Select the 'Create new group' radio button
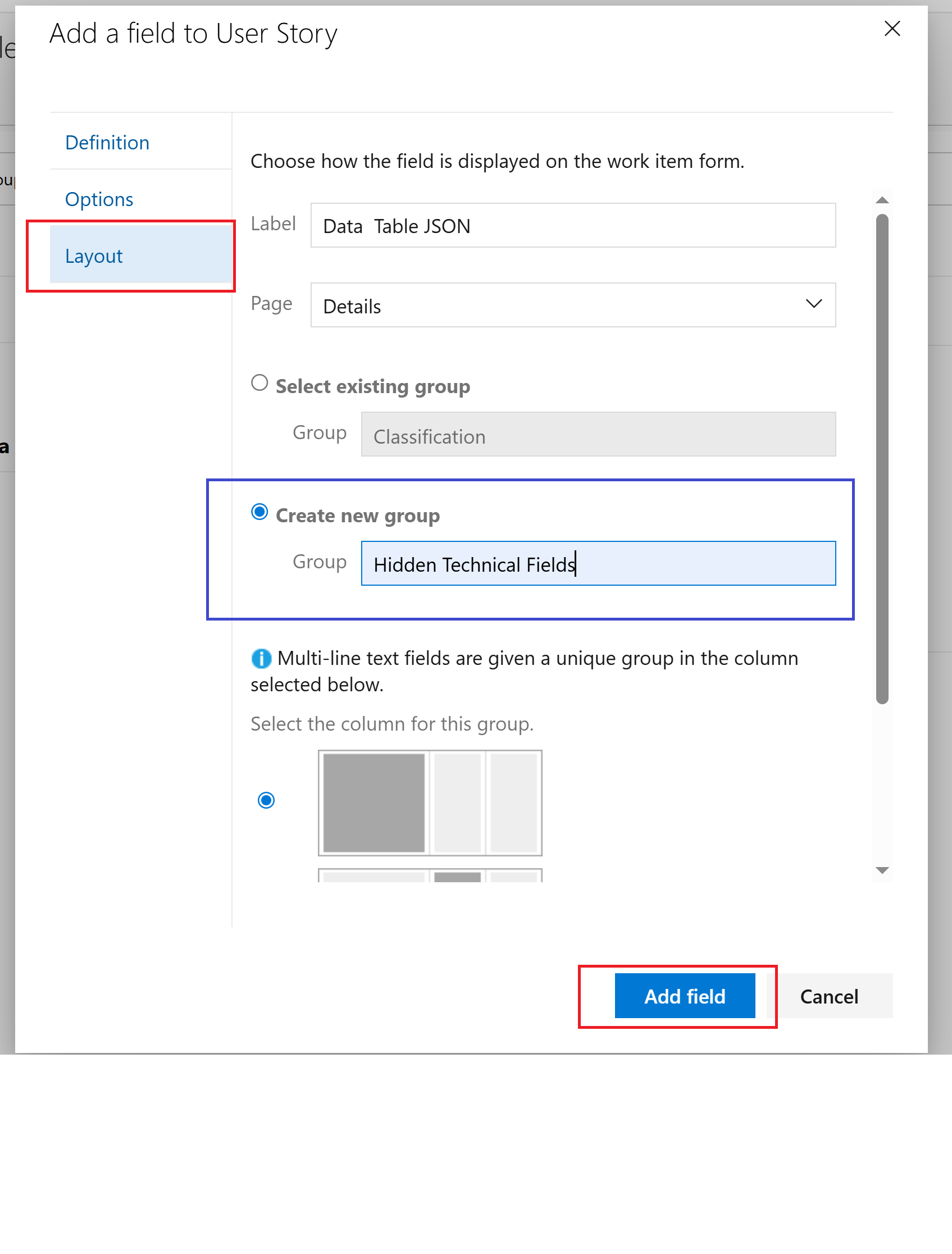 tap(259, 512)
